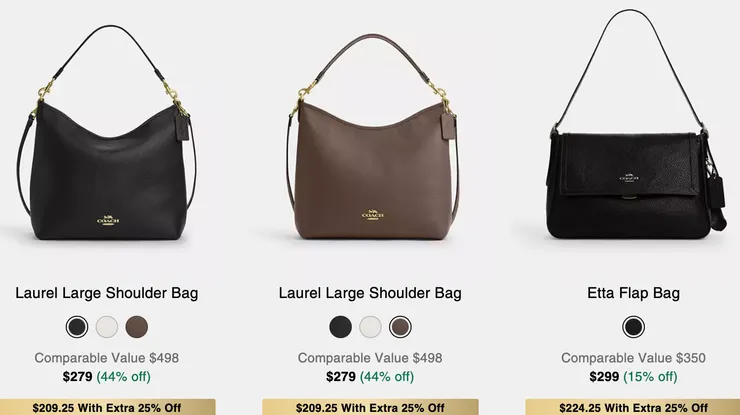Click the Comparable Value $350 text
This screenshot has height=415, width=740.
pos(633,358)
